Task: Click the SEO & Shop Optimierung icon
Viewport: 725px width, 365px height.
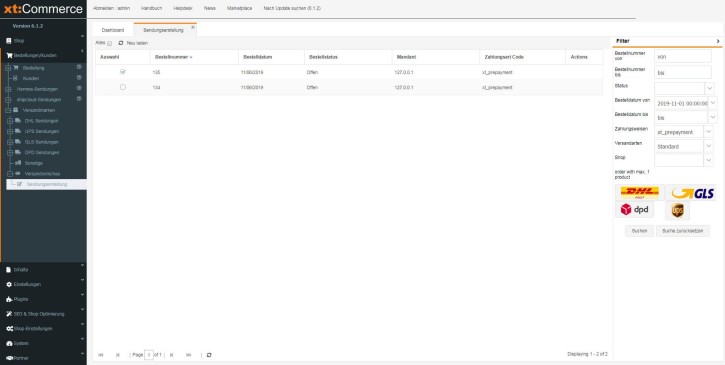Action: click(9, 314)
